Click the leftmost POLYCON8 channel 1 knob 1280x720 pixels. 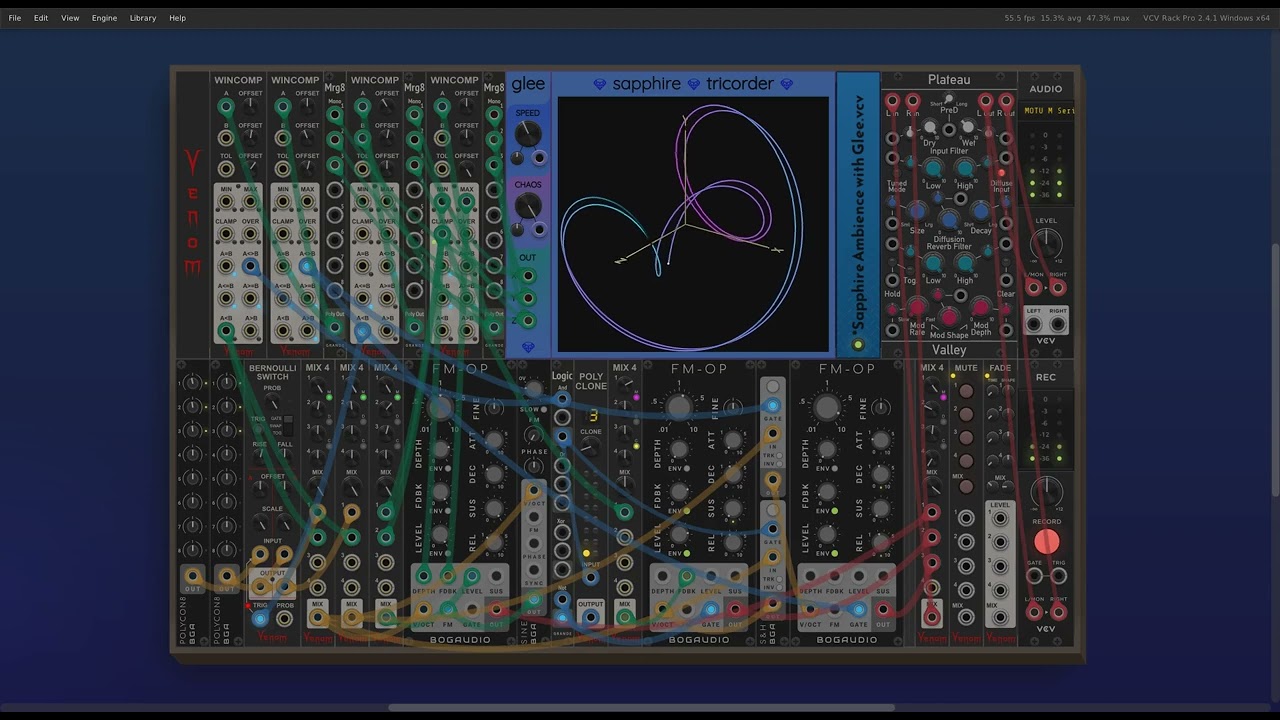pyautogui.click(x=192, y=383)
